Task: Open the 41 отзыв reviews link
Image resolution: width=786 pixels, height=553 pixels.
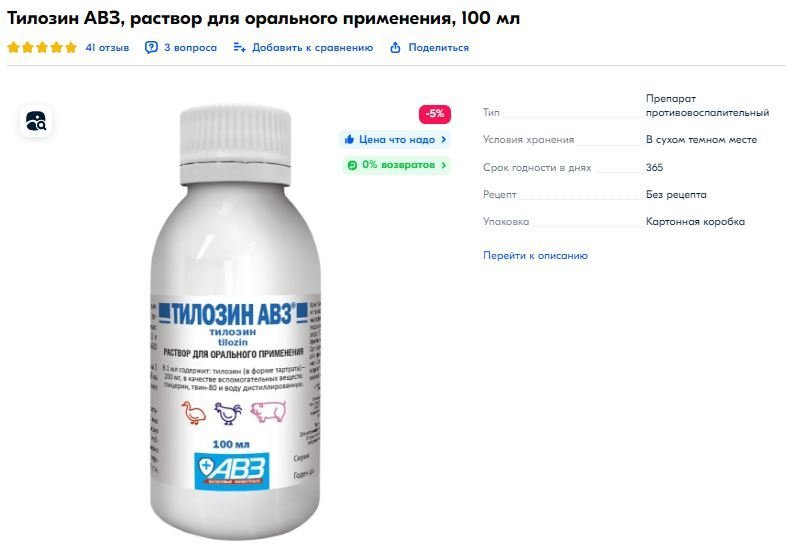Action: [107, 48]
